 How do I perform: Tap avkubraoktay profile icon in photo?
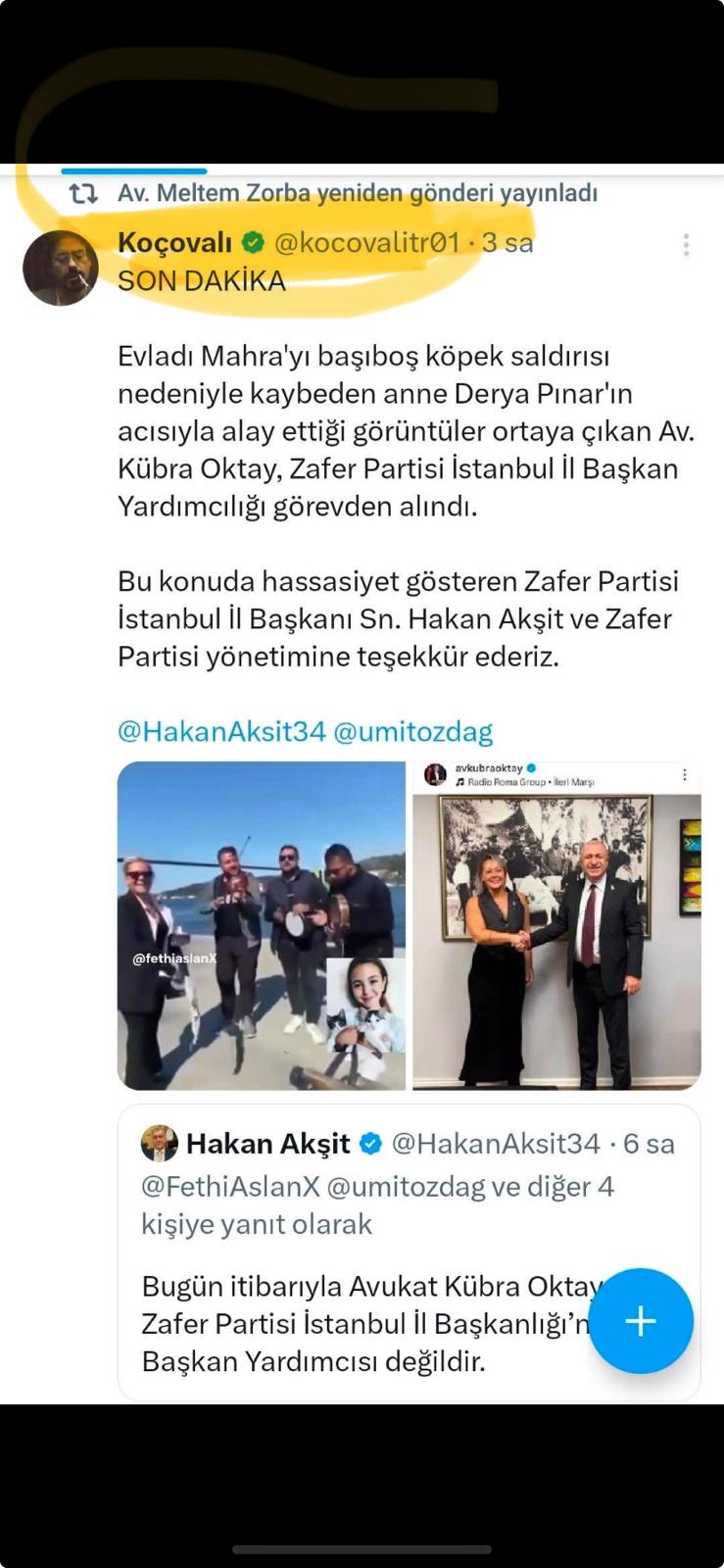[435, 775]
